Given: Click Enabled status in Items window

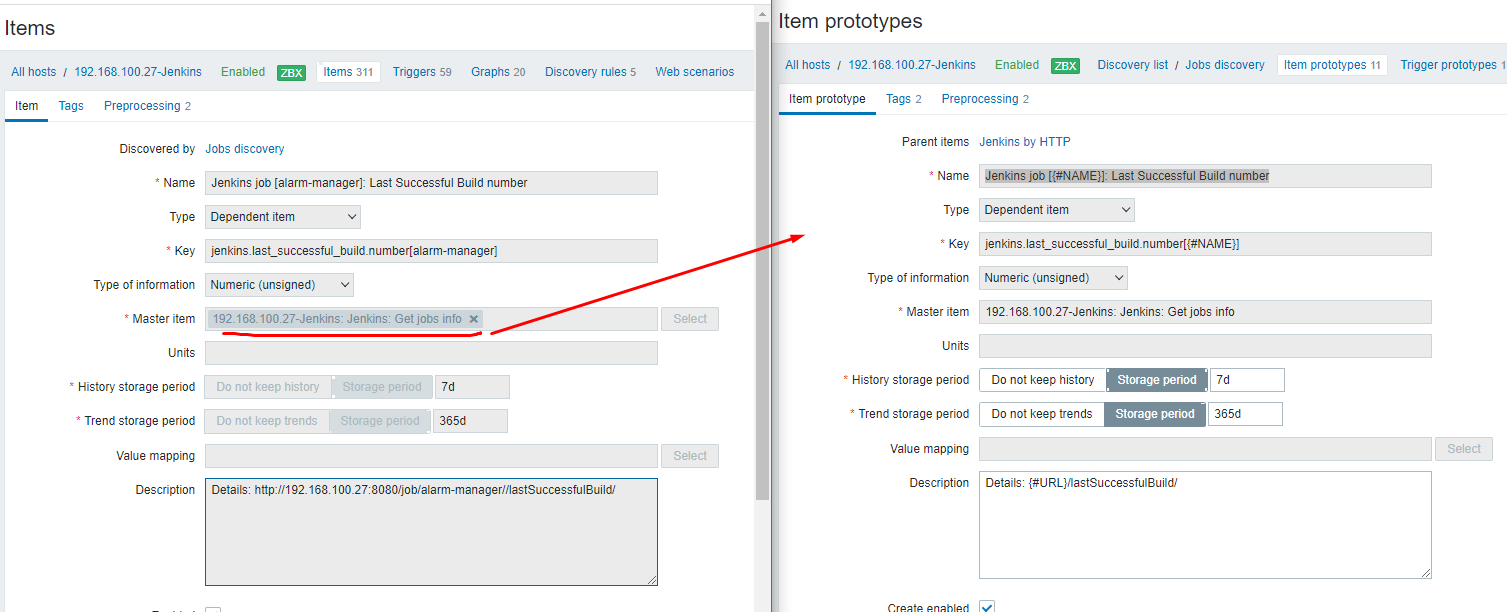Looking at the screenshot, I should click(x=243, y=72).
